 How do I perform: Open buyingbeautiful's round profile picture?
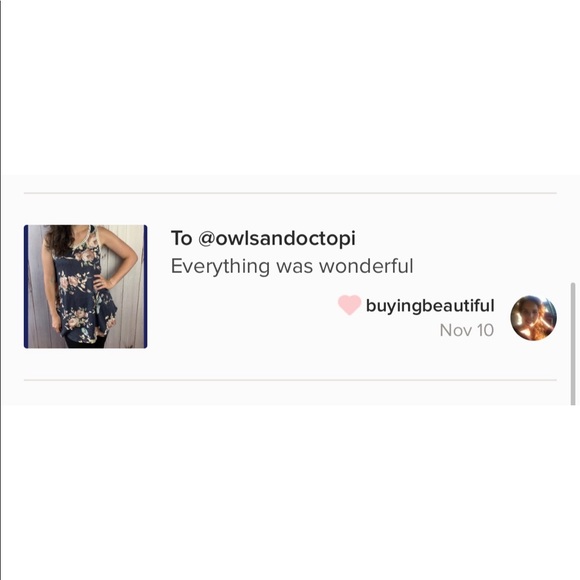pyautogui.click(x=533, y=318)
